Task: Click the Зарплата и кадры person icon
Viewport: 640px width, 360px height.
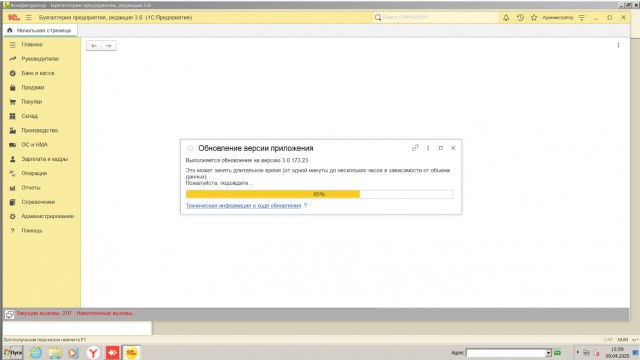Action: pos(13,159)
